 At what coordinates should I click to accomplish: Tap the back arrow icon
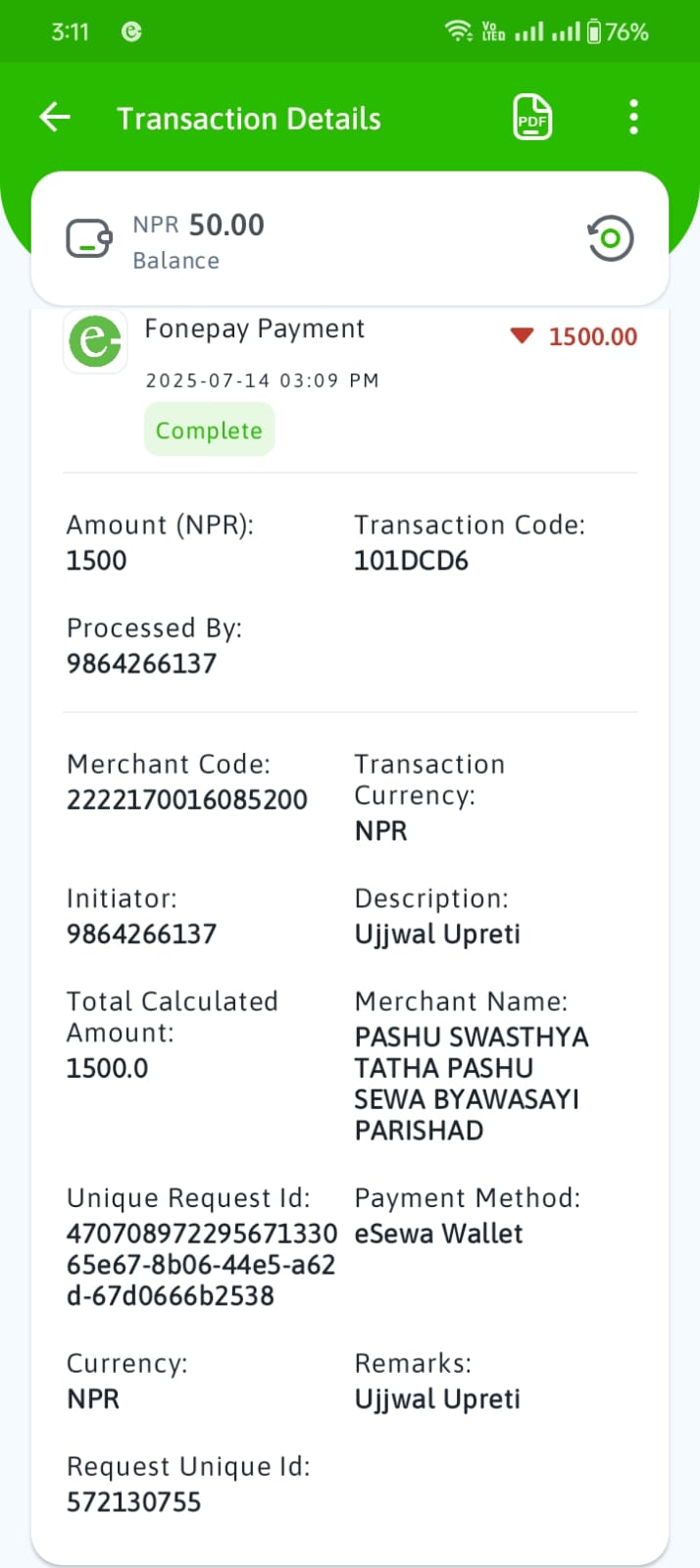pos(55,118)
